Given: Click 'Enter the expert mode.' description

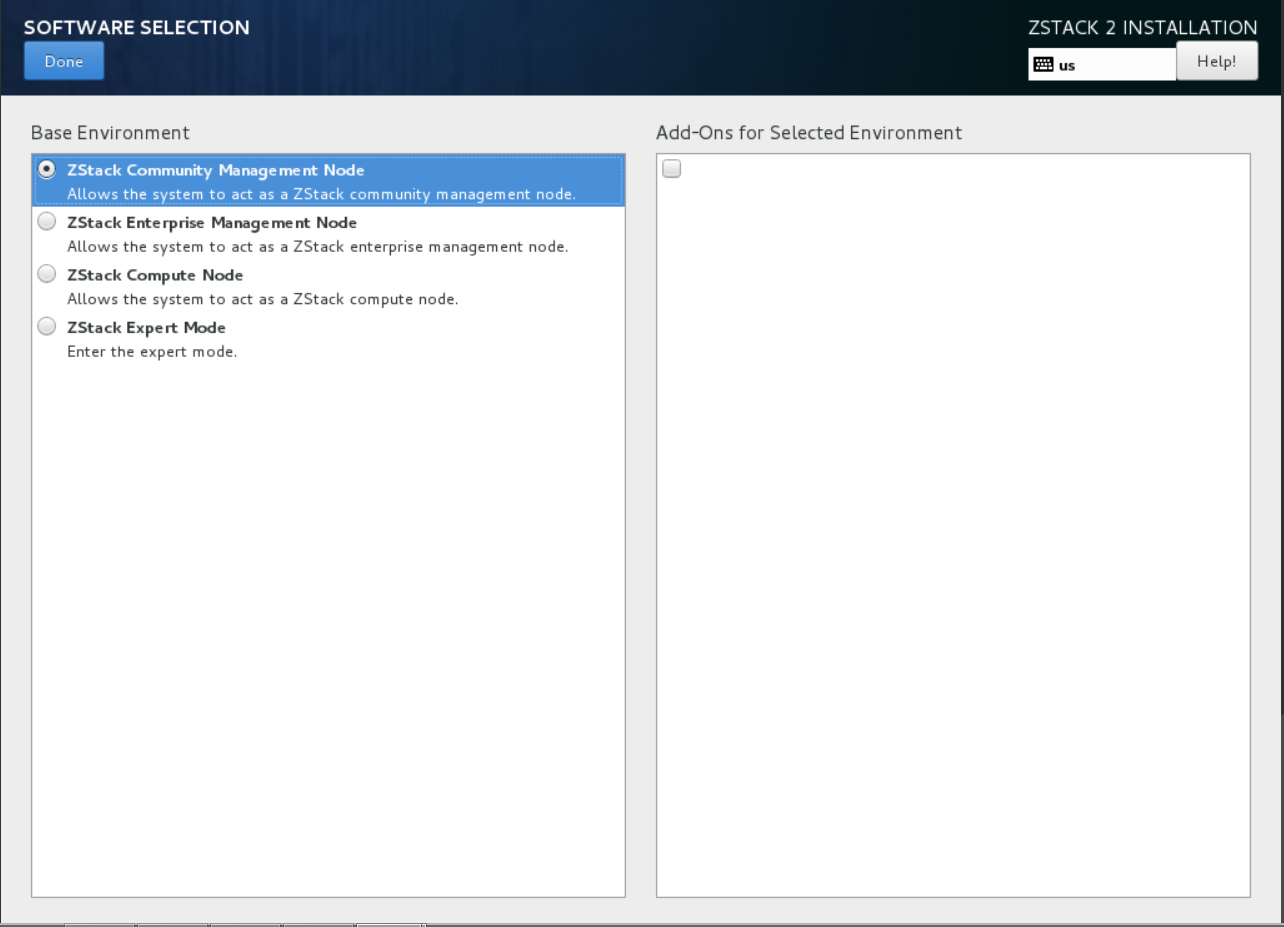Looking at the screenshot, I should (152, 352).
